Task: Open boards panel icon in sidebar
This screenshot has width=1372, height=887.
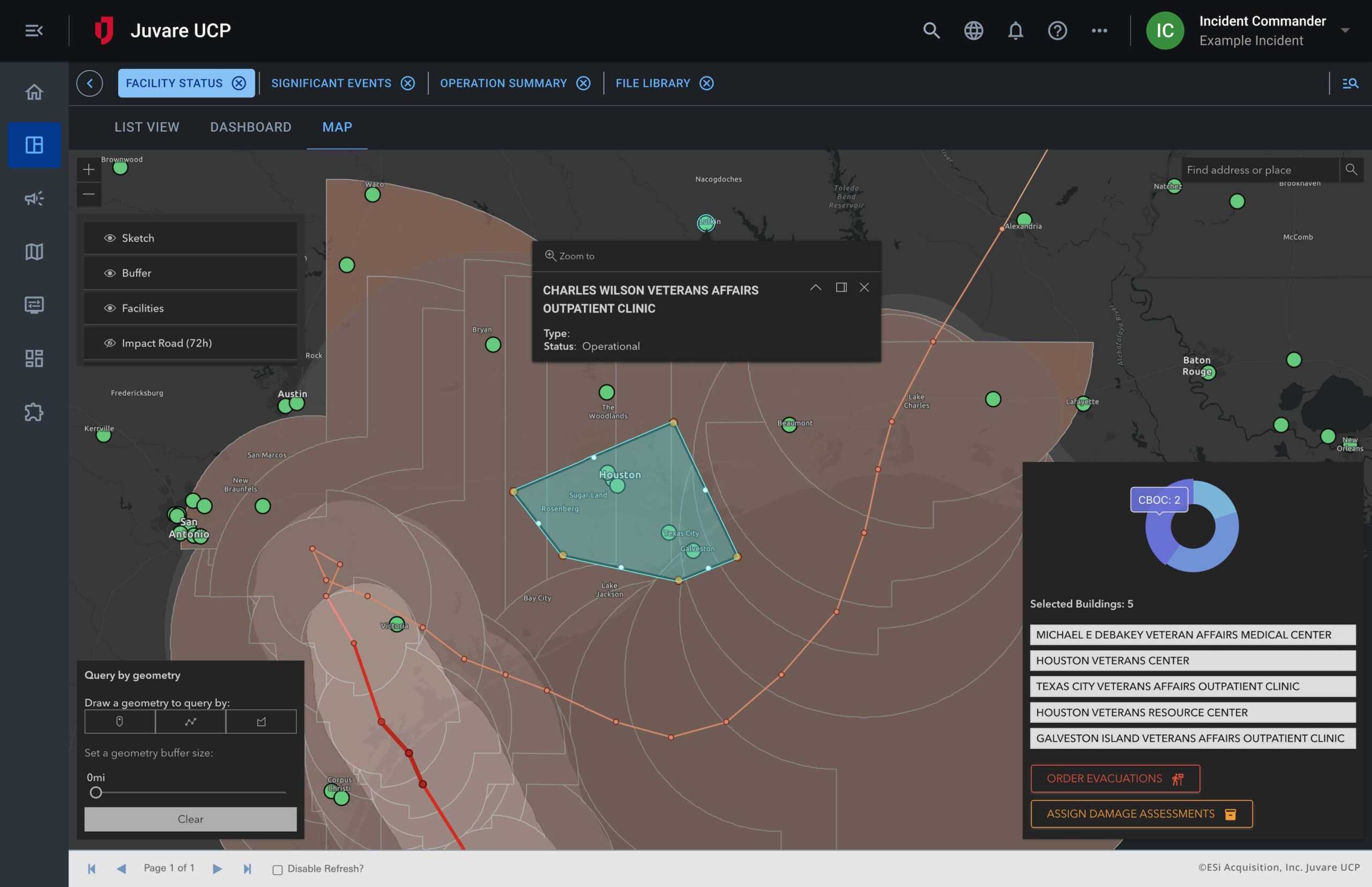Action: point(34,145)
